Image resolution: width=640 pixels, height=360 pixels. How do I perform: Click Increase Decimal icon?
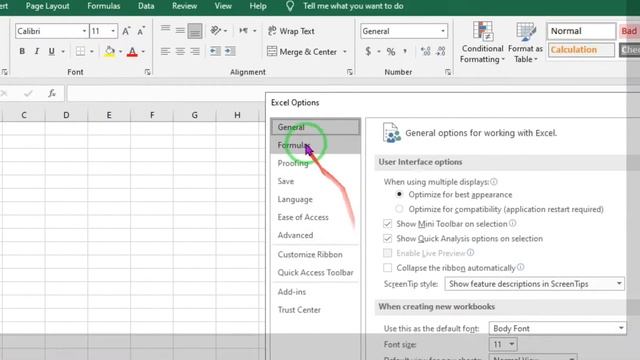click(x=425, y=51)
